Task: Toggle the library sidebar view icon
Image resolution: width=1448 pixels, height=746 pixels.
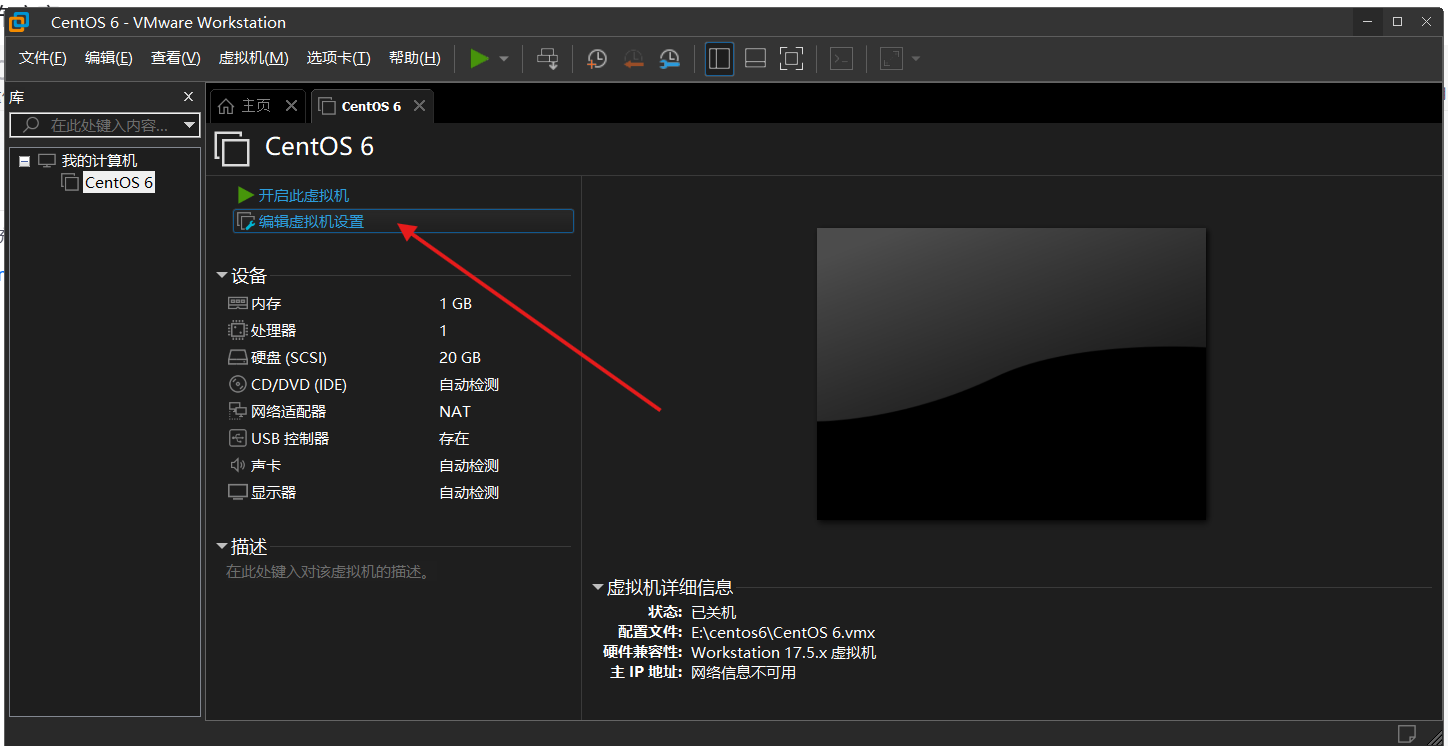Action: [719, 59]
